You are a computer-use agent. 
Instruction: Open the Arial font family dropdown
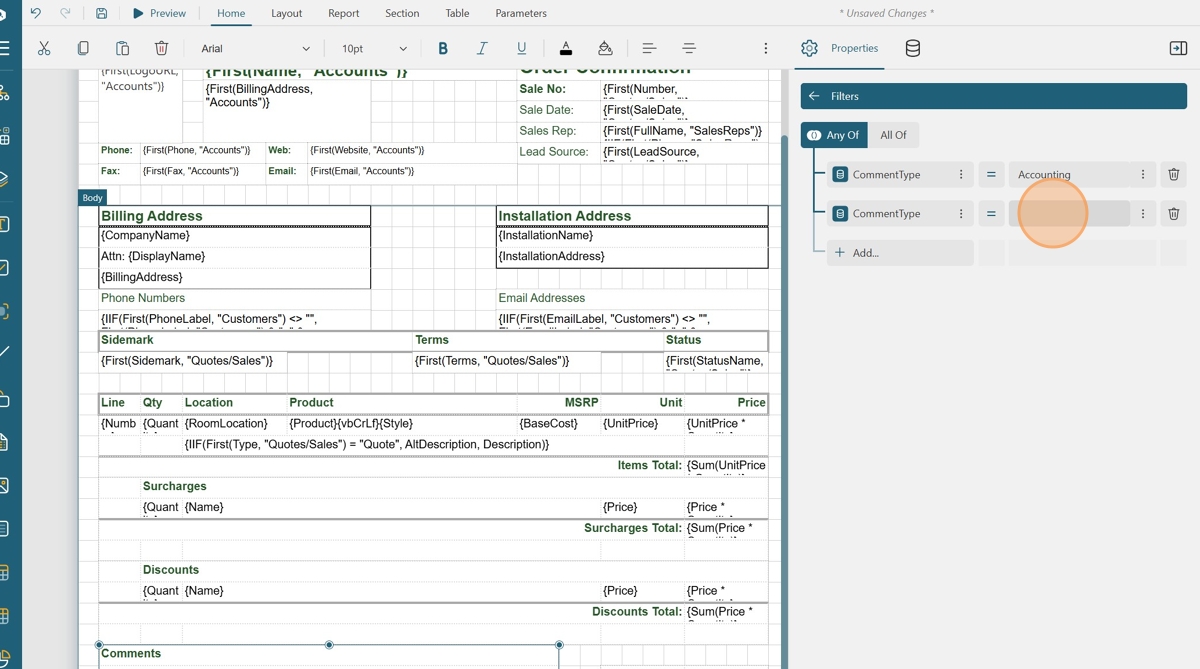(x=255, y=48)
